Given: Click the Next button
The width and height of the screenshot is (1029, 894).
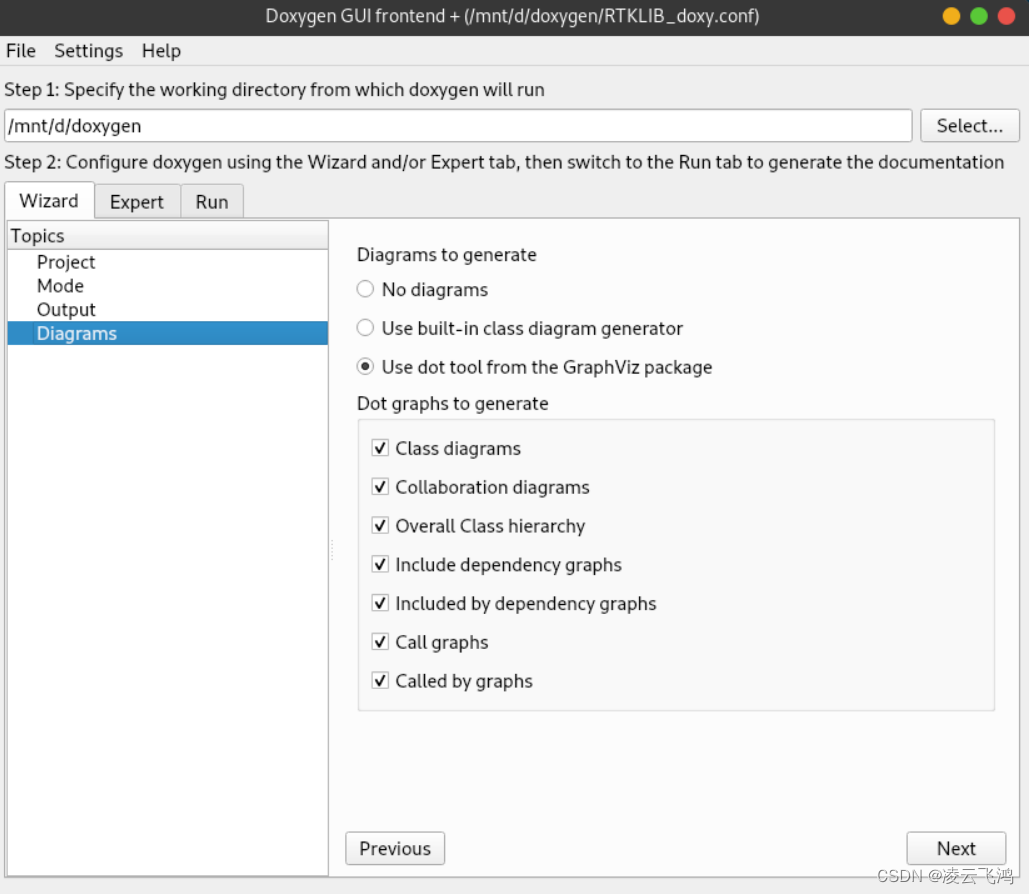Looking at the screenshot, I should coord(956,848).
